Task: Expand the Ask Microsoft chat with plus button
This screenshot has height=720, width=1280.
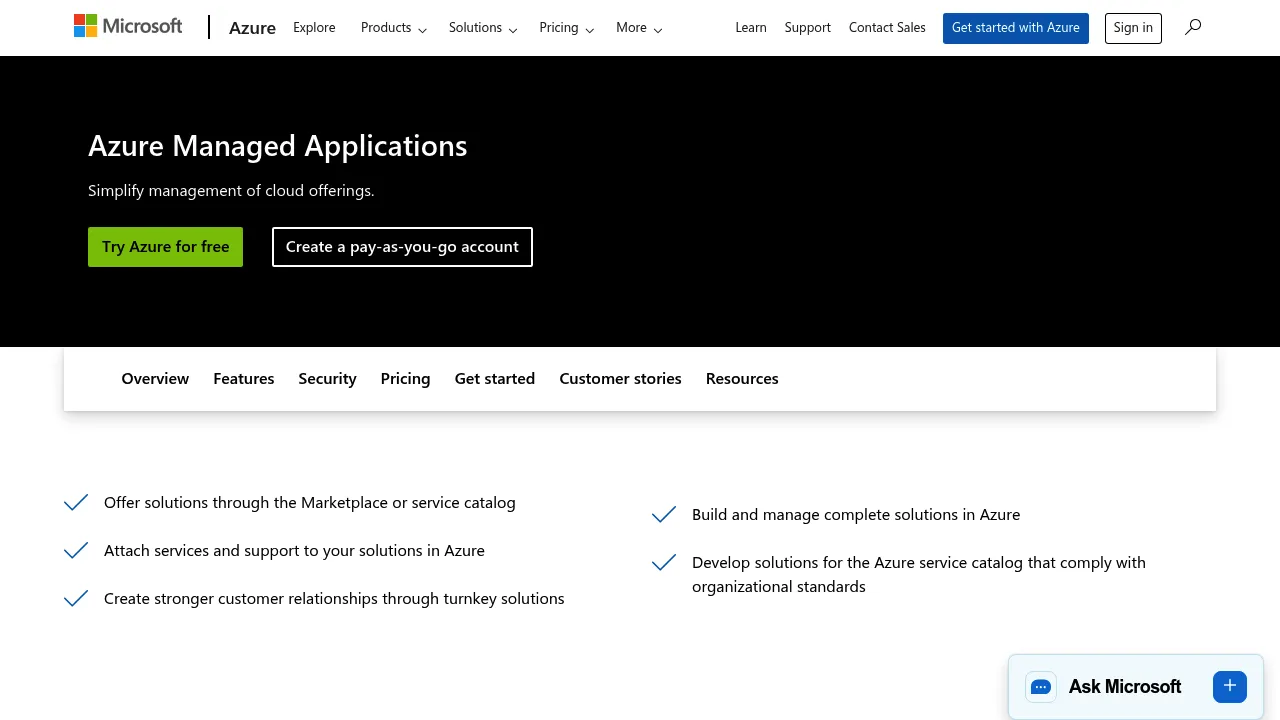Action: point(1230,686)
